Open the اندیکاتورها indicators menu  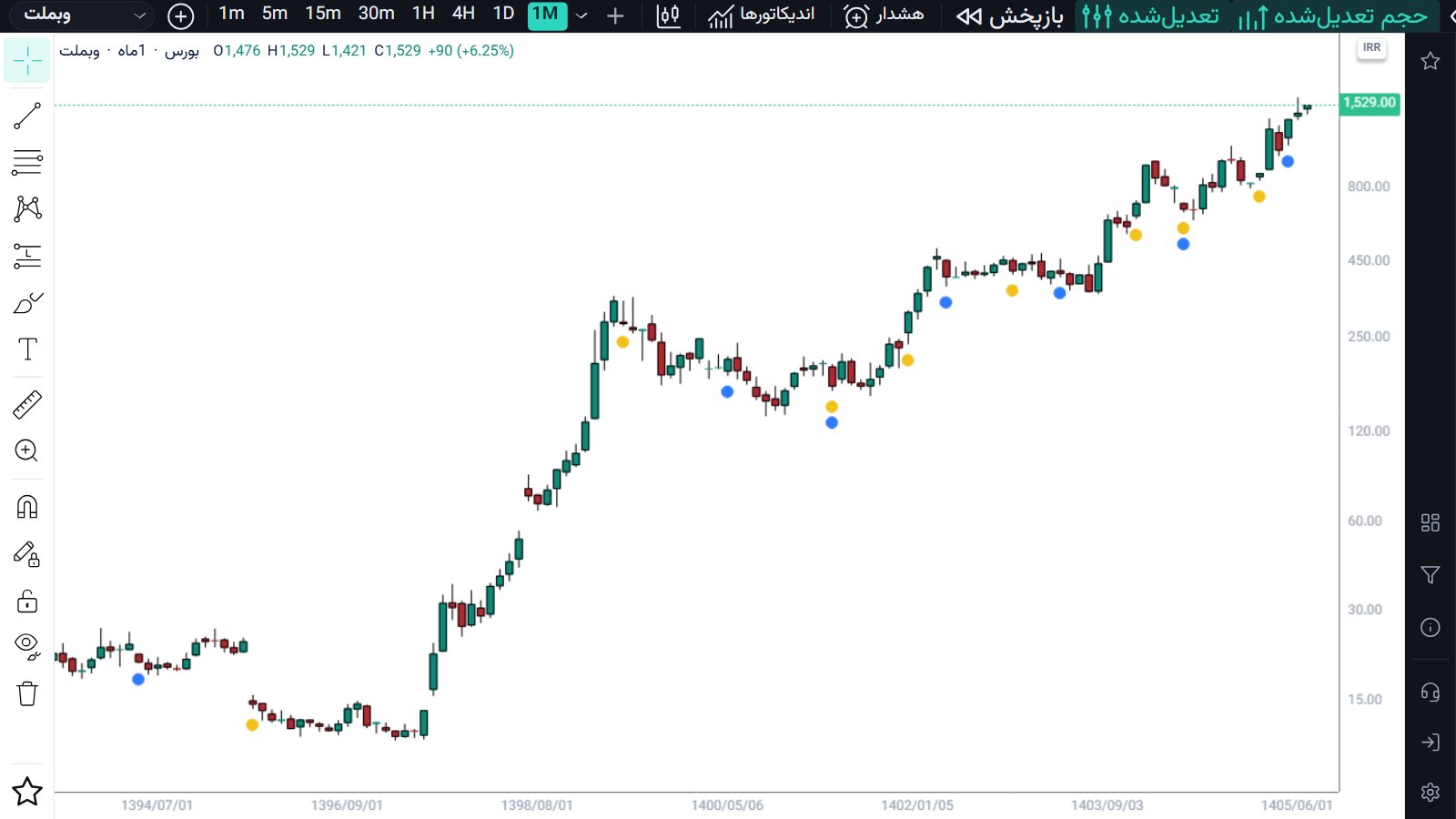pos(762,15)
